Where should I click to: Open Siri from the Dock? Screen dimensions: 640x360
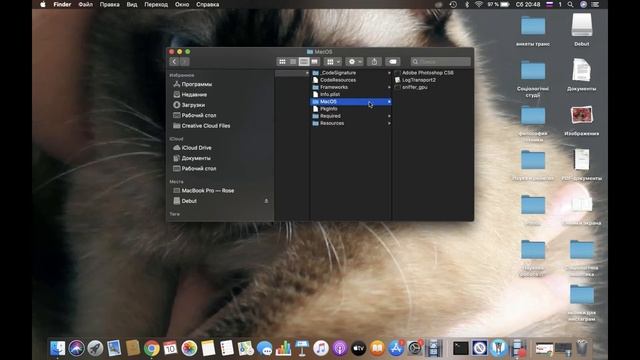pyautogui.click(x=76, y=349)
